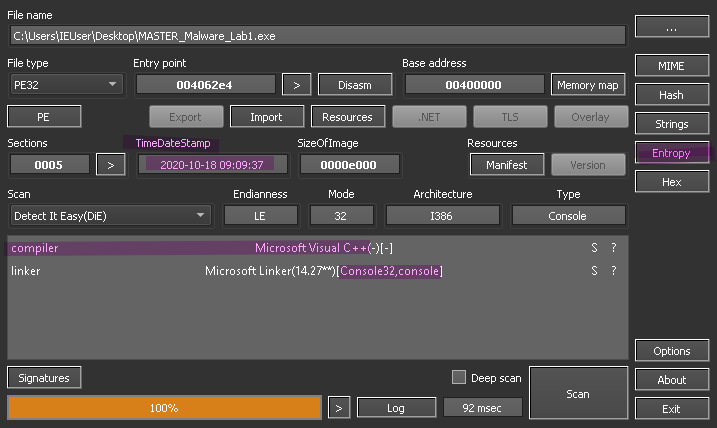Open the Disasm view
The width and height of the screenshot is (717, 428).
pyautogui.click(x=355, y=85)
